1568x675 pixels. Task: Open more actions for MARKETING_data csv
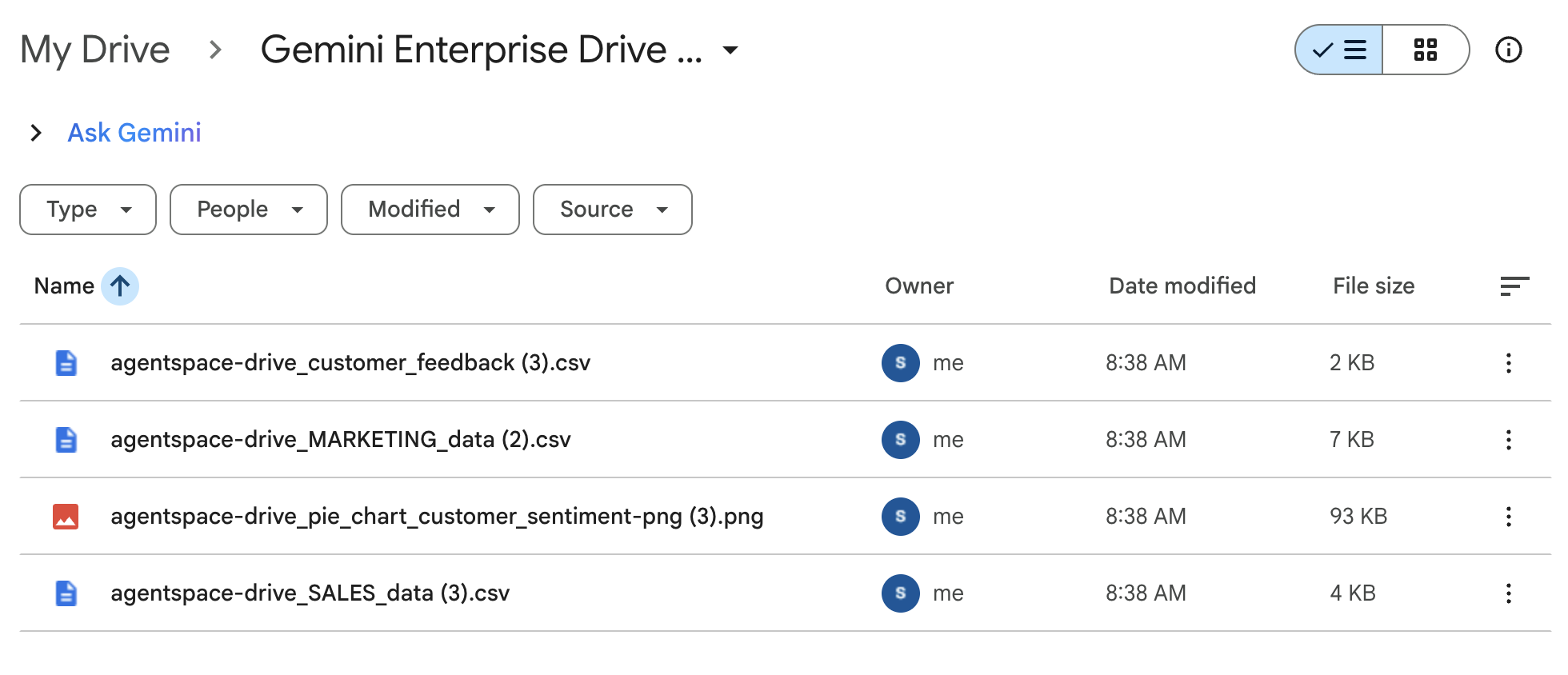point(1508,440)
